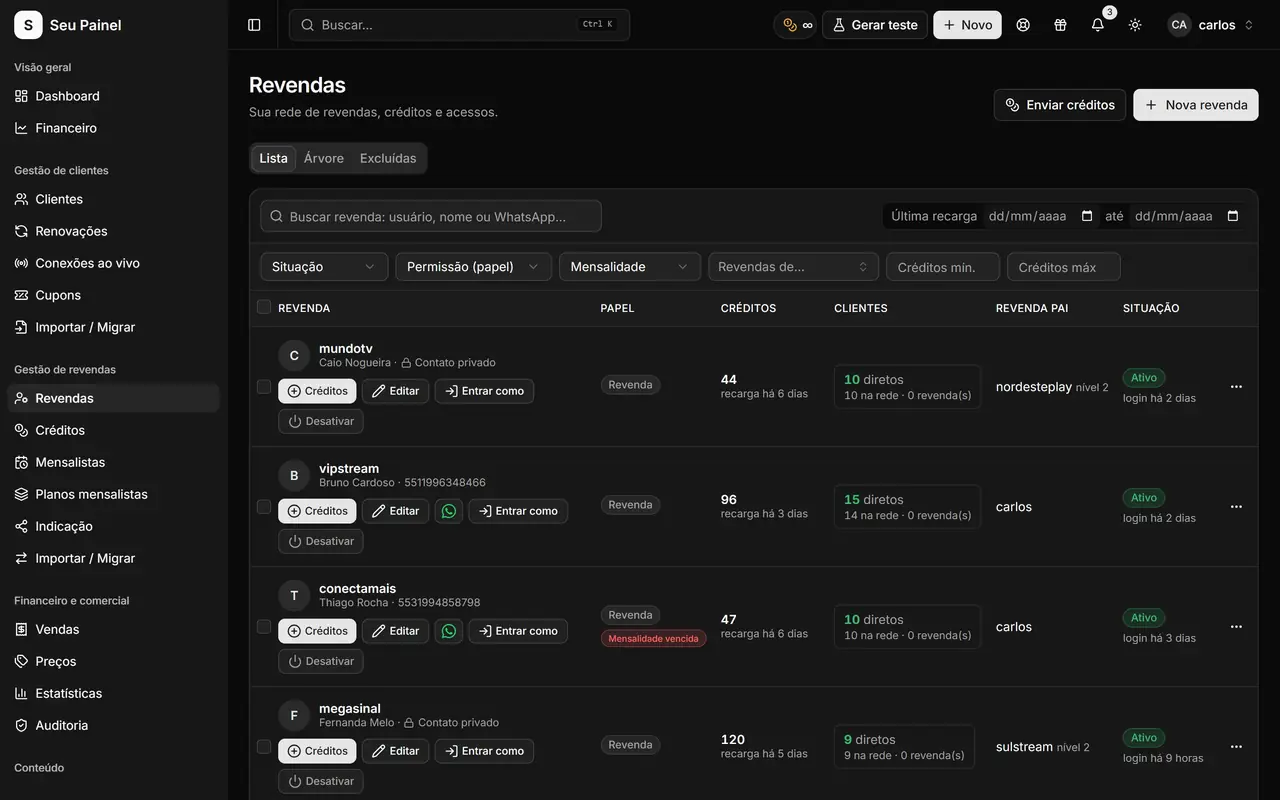Screen dimensions: 1280x800
Task: Click the Enviar créditos button
Action: point(1060,105)
